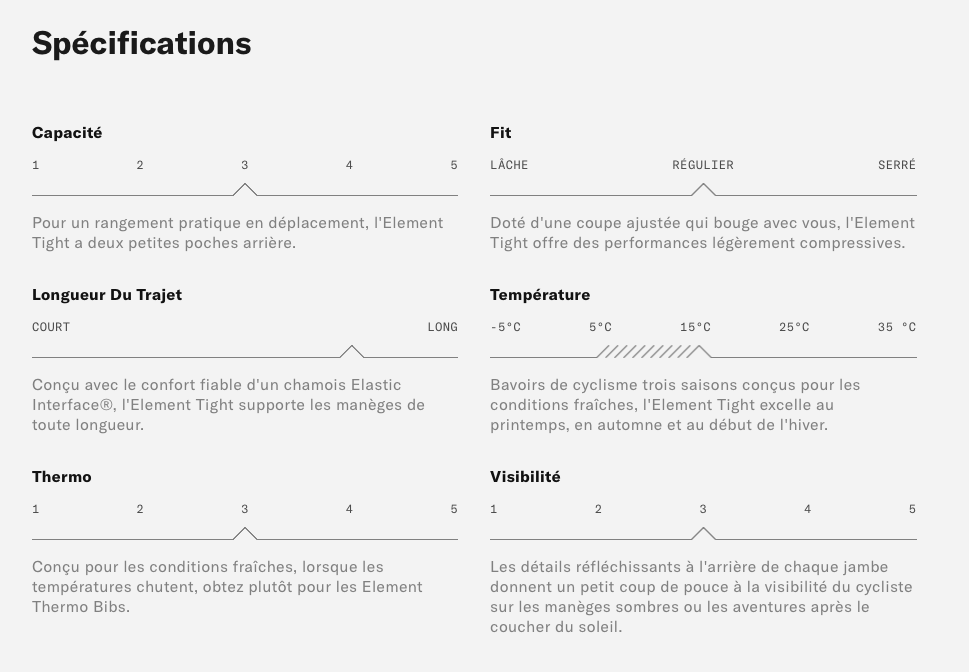This screenshot has height=672, width=969.
Task: Click number 4 on Visibilité scale
Action: click(x=808, y=509)
